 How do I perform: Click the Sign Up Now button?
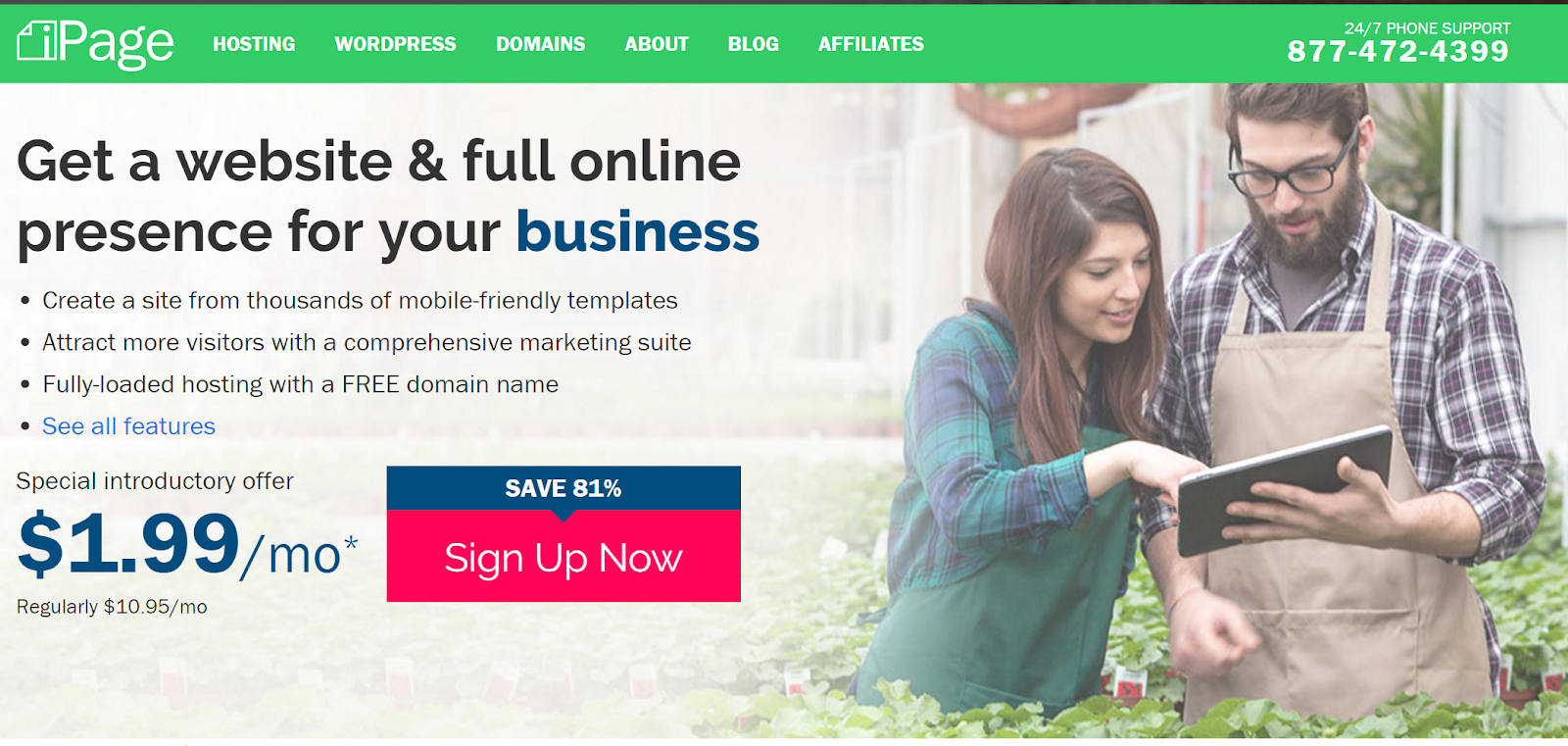tap(563, 556)
